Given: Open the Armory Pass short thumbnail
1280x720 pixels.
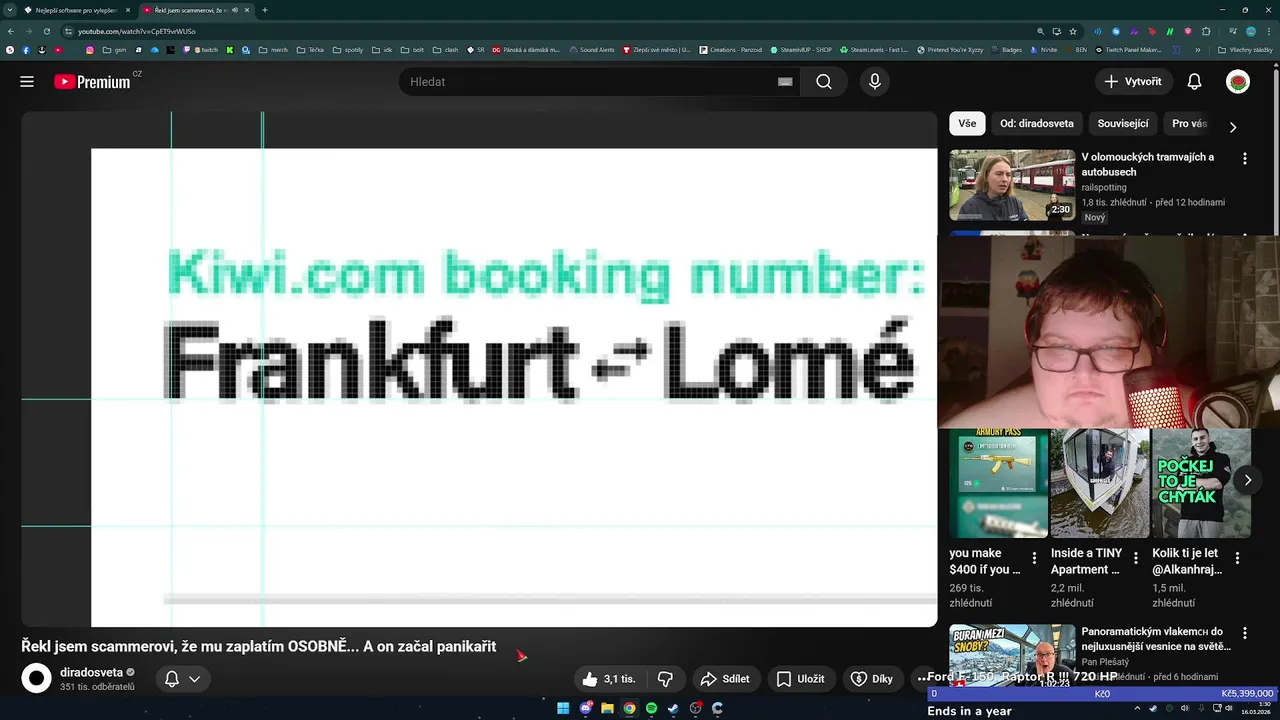Looking at the screenshot, I should point(998,483).
